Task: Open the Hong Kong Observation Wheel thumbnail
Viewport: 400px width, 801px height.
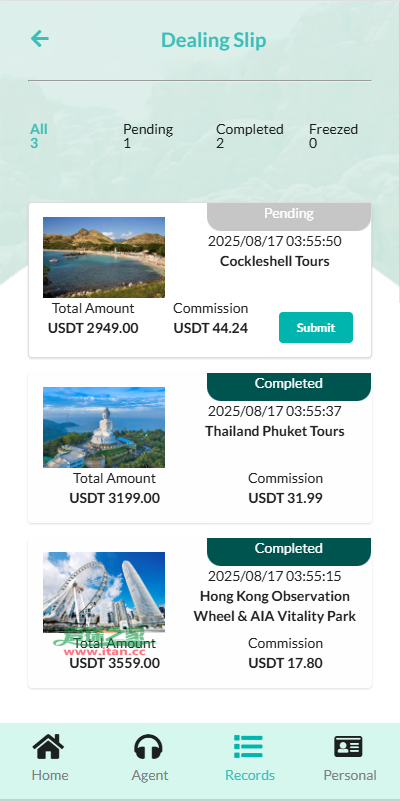Action: click(104, 593)
